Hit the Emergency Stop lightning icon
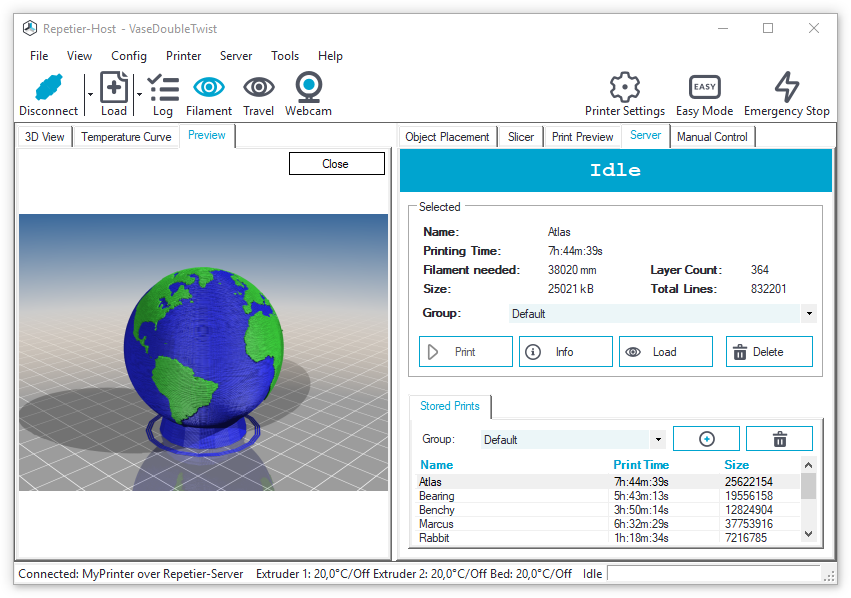 [x=786, y=87]
